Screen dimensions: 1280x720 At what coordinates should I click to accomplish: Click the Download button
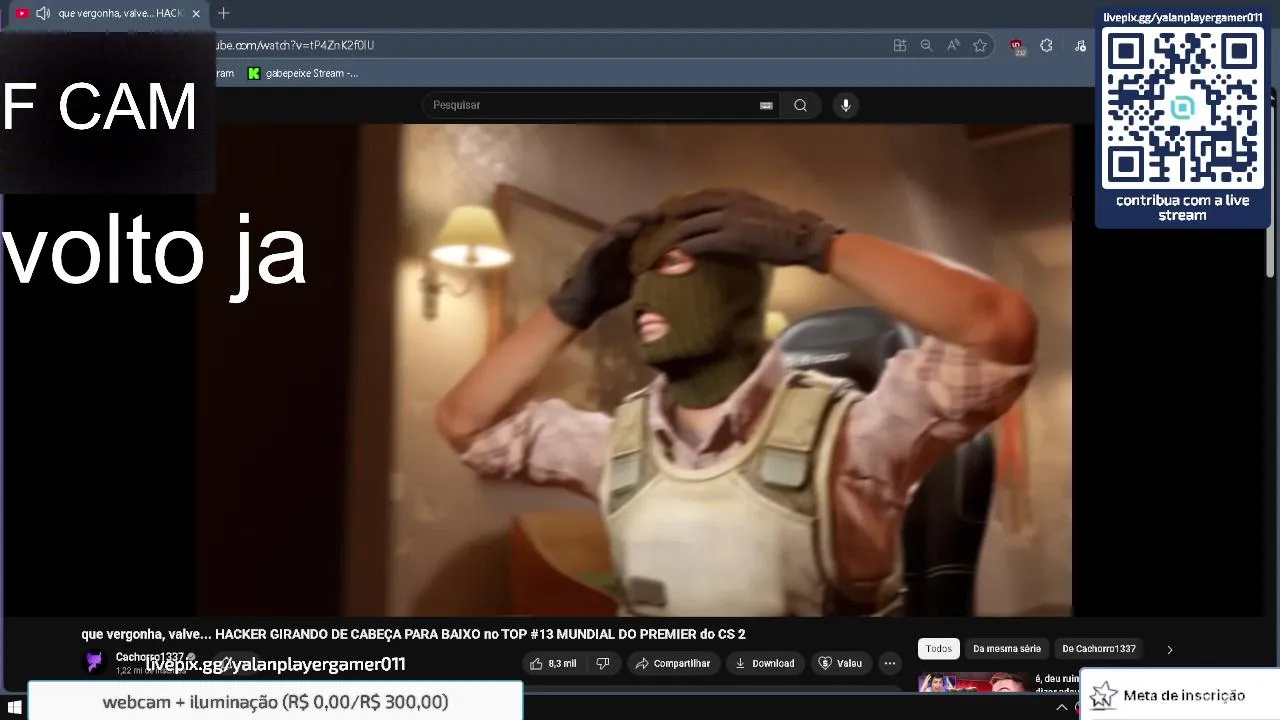(764, 663)
